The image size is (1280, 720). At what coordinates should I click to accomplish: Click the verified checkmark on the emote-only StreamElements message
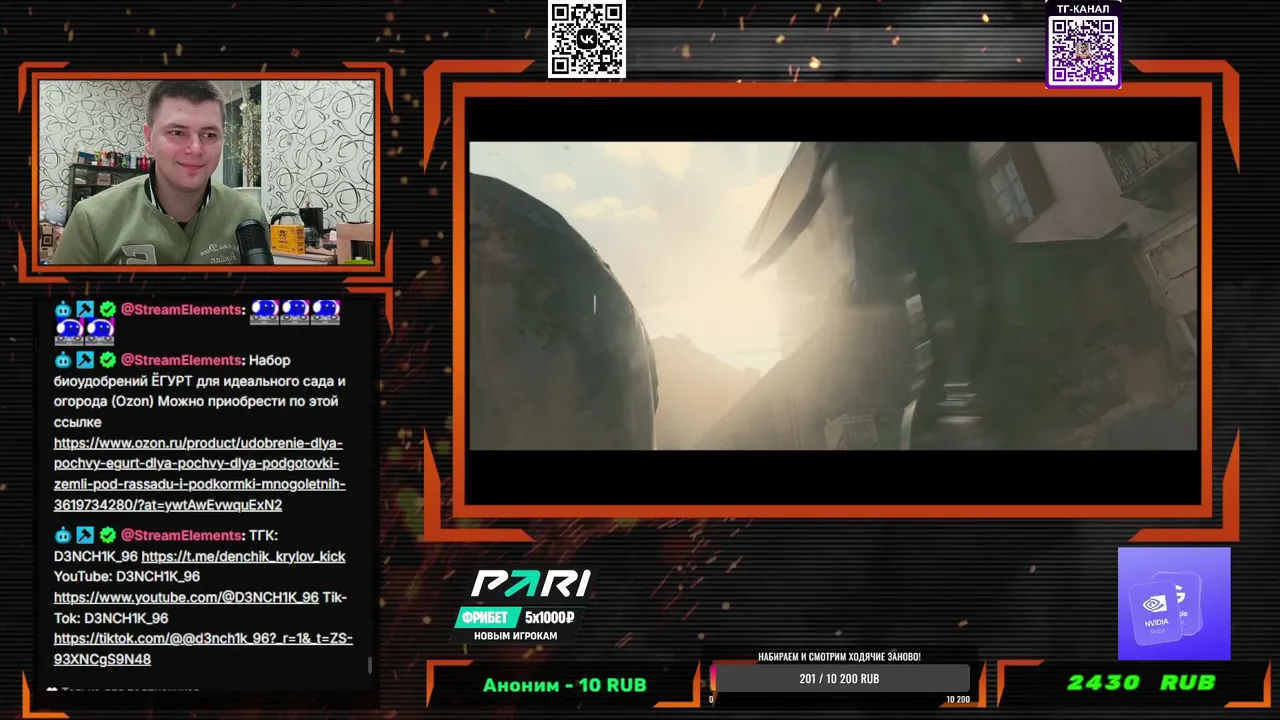pyautogui.click(x=107, y=310)
